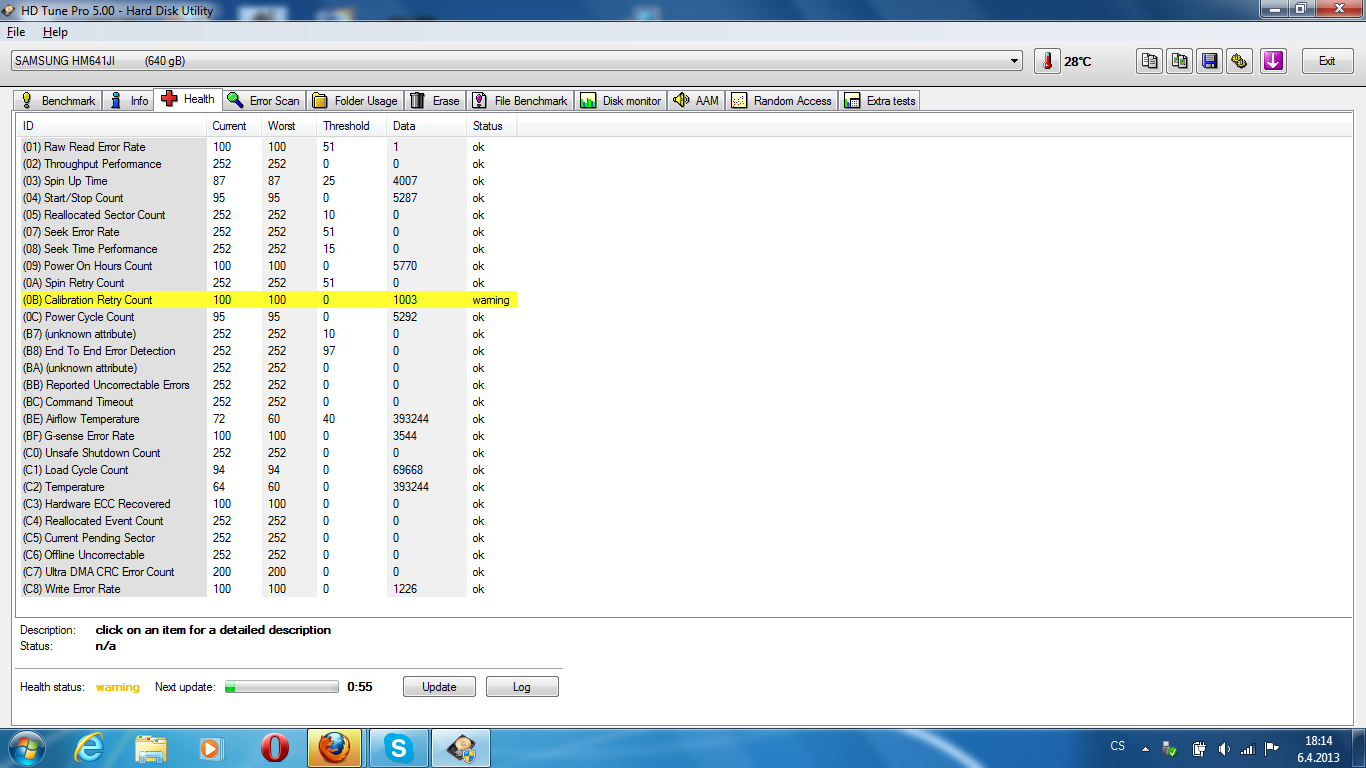The width and height of the screenshot is (1366, 768).
Task: Click the ID column header
Action: [111, 126]
